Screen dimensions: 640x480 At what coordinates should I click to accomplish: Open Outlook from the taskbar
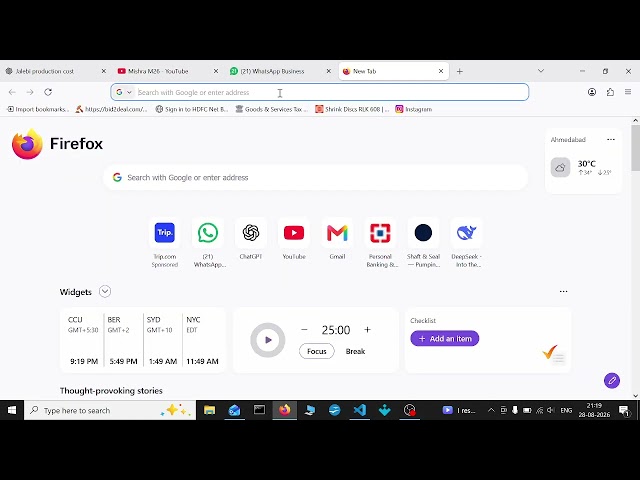[235, 410]
